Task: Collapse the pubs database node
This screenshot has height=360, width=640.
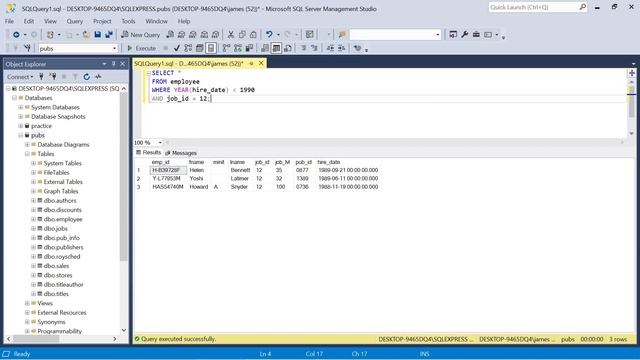Action: [20, 135]
